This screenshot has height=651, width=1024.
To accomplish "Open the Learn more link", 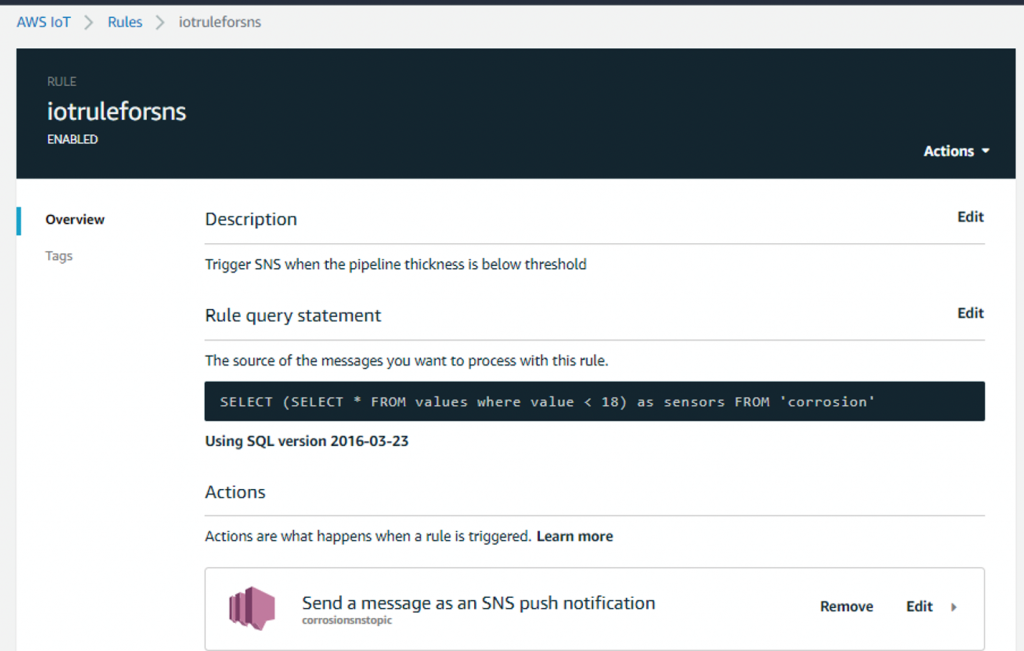I will pos(575,537).
